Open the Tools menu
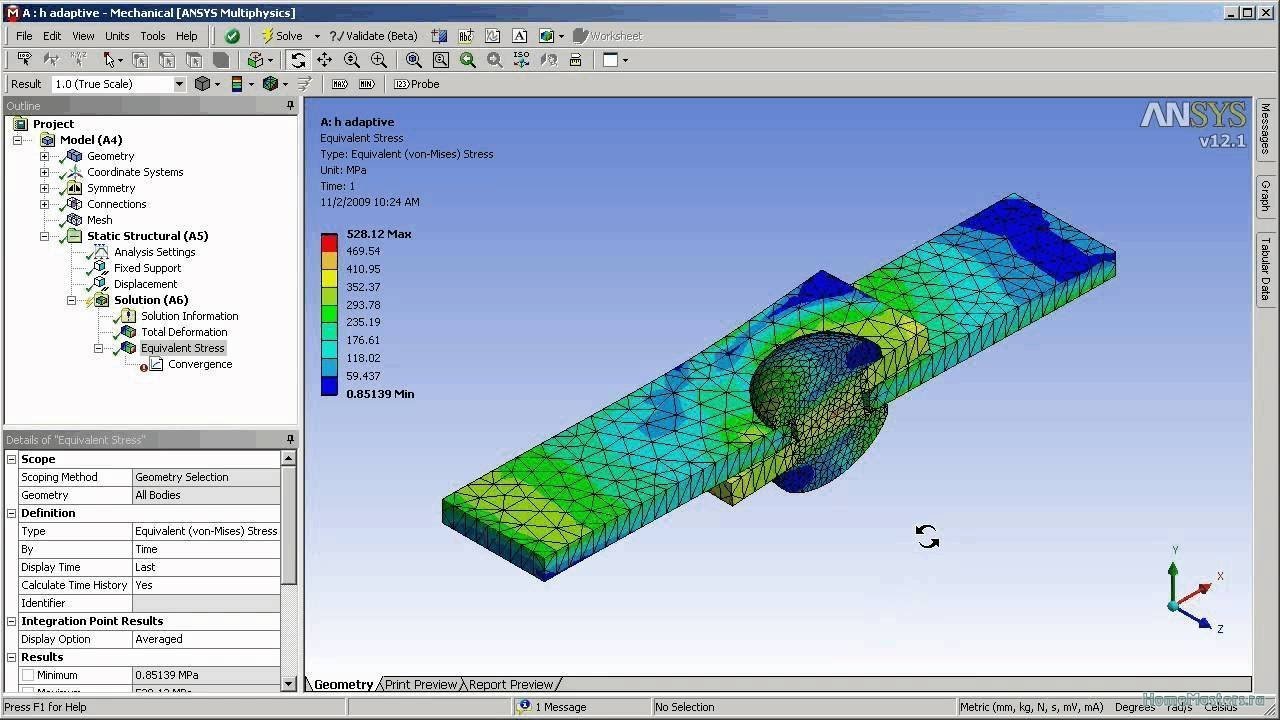1280x720 pixels. (153, 36)
